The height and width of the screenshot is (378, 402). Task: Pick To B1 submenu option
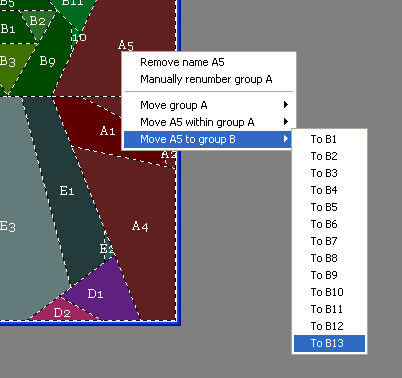point(329,139)
